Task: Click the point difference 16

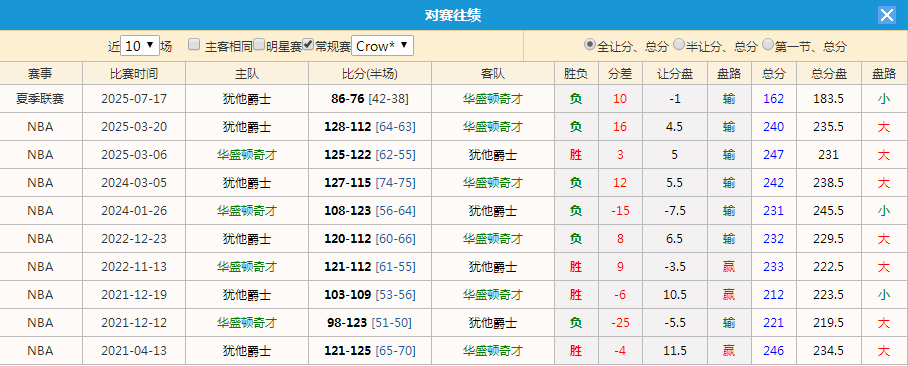Action: tap(620, 127)
